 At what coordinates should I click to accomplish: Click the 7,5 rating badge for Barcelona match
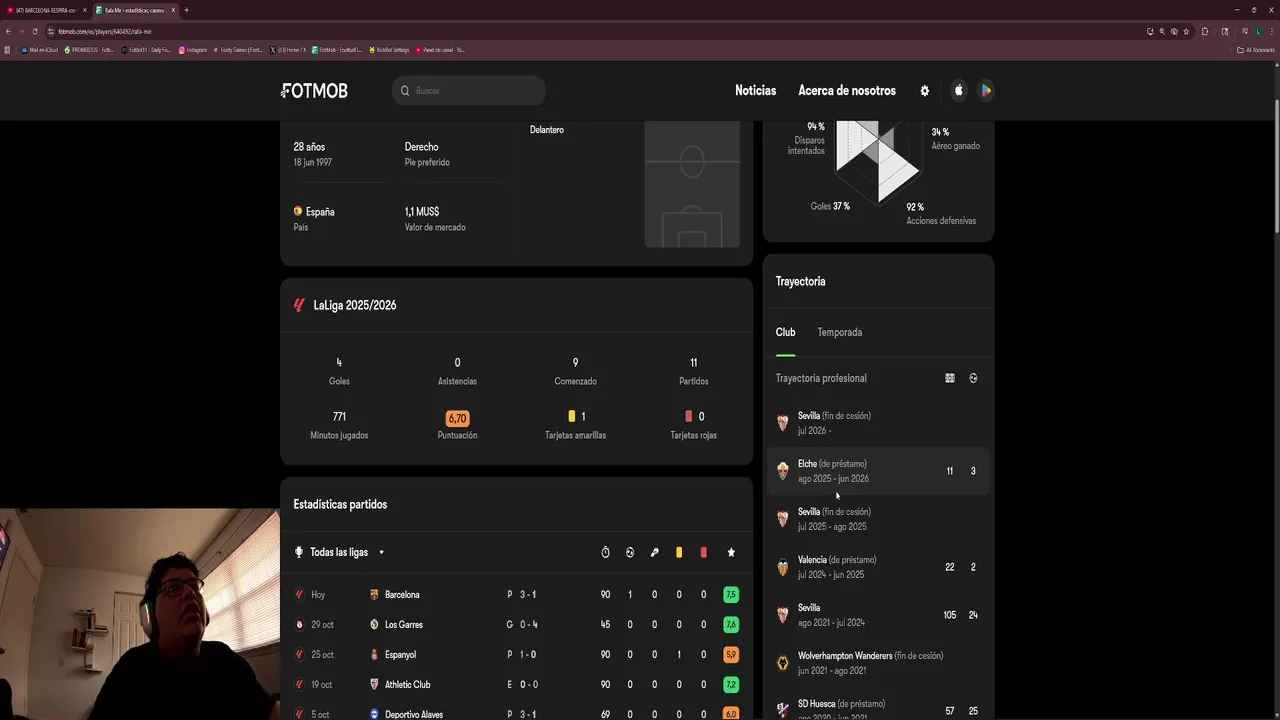click(x=731, y=594)
